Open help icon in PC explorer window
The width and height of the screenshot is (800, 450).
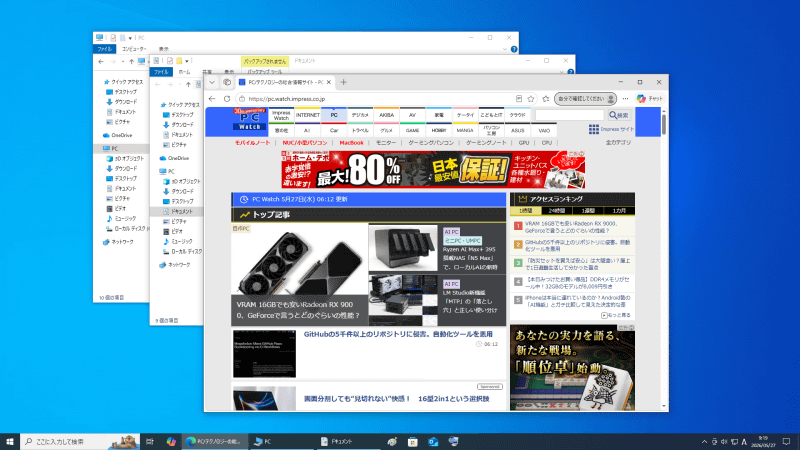(514, 49)
